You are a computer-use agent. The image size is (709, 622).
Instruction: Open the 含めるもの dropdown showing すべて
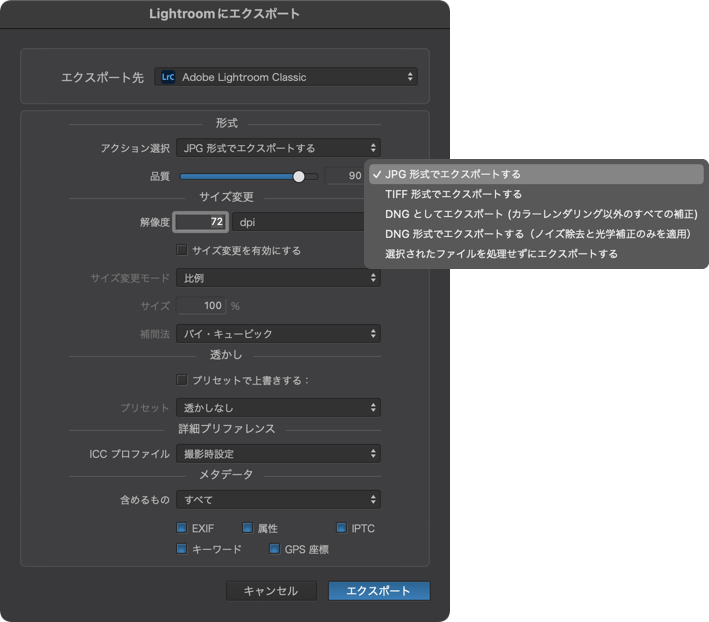tap(278, 500)
